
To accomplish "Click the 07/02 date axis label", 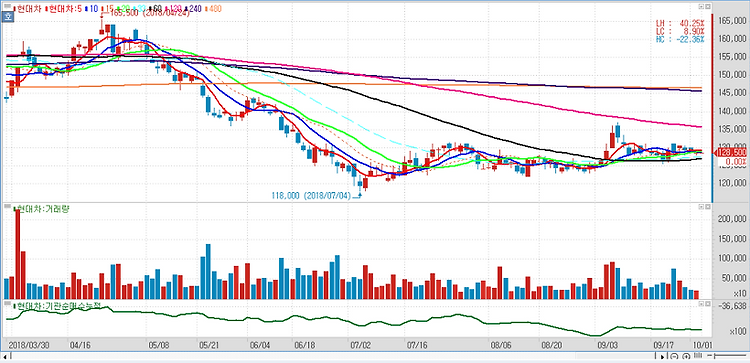I will [x=361, y=344].
